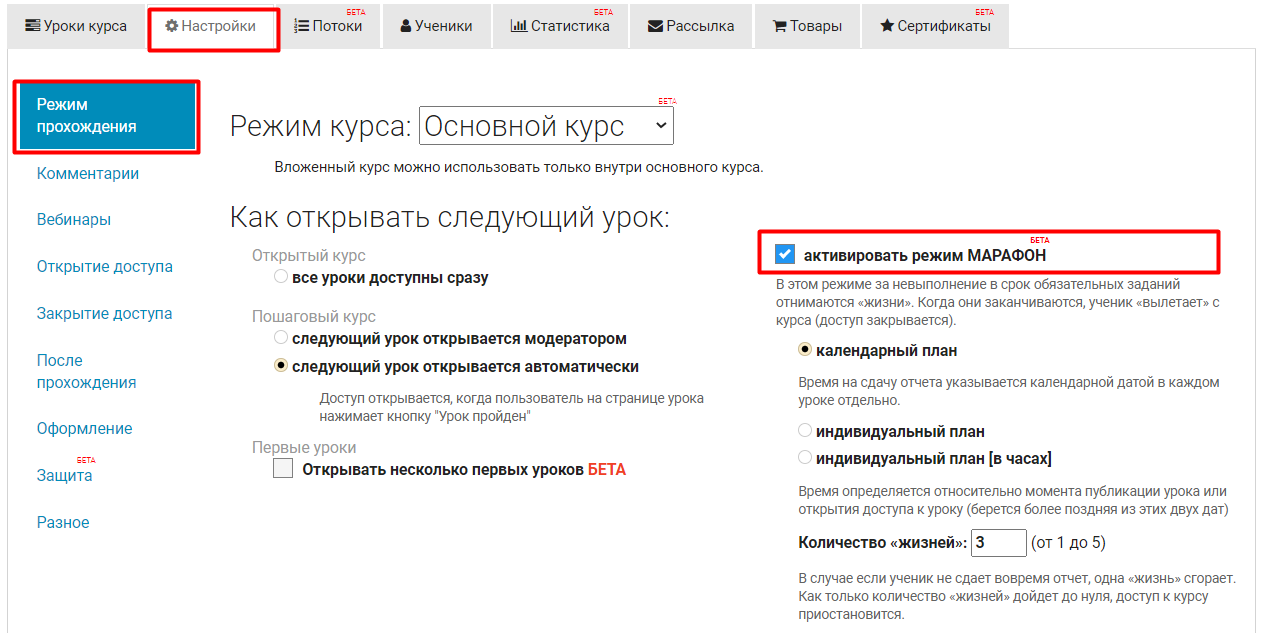Open the Товары tab
This screenshot has height=633, width=1261.
(x=807, y=26)
